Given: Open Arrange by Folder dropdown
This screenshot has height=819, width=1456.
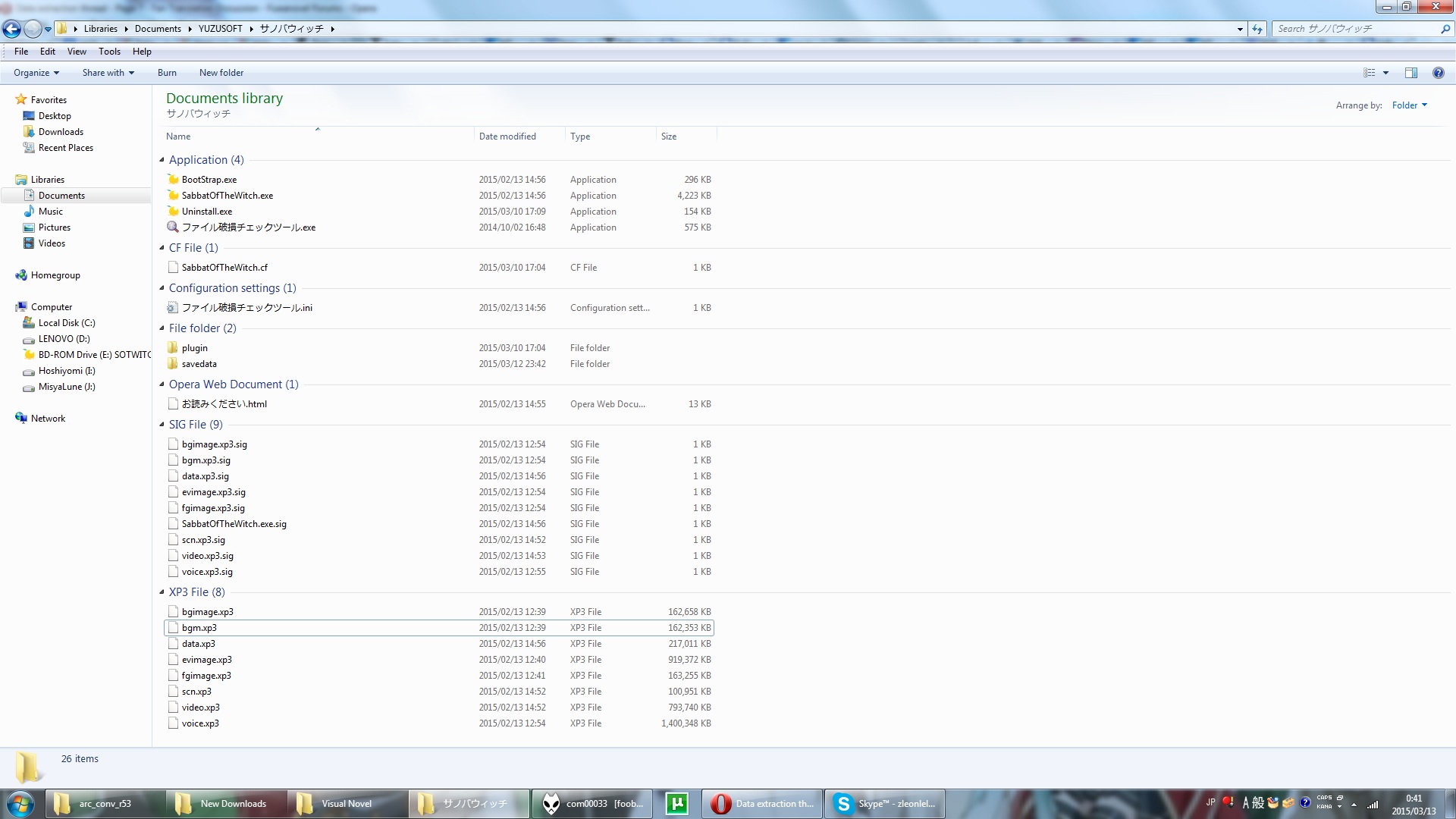Looking at the screenshot, I should (x=1409, y=105).
